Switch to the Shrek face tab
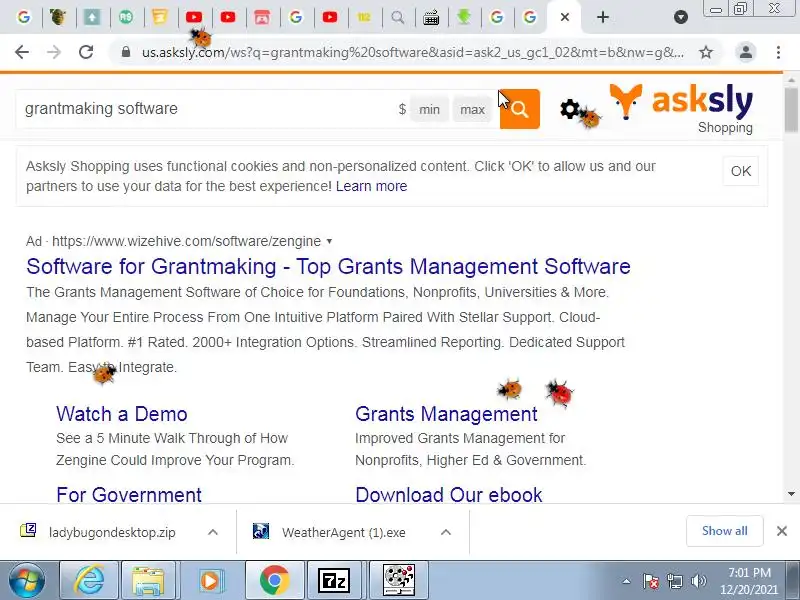800x600 pixels. point(58,17)
